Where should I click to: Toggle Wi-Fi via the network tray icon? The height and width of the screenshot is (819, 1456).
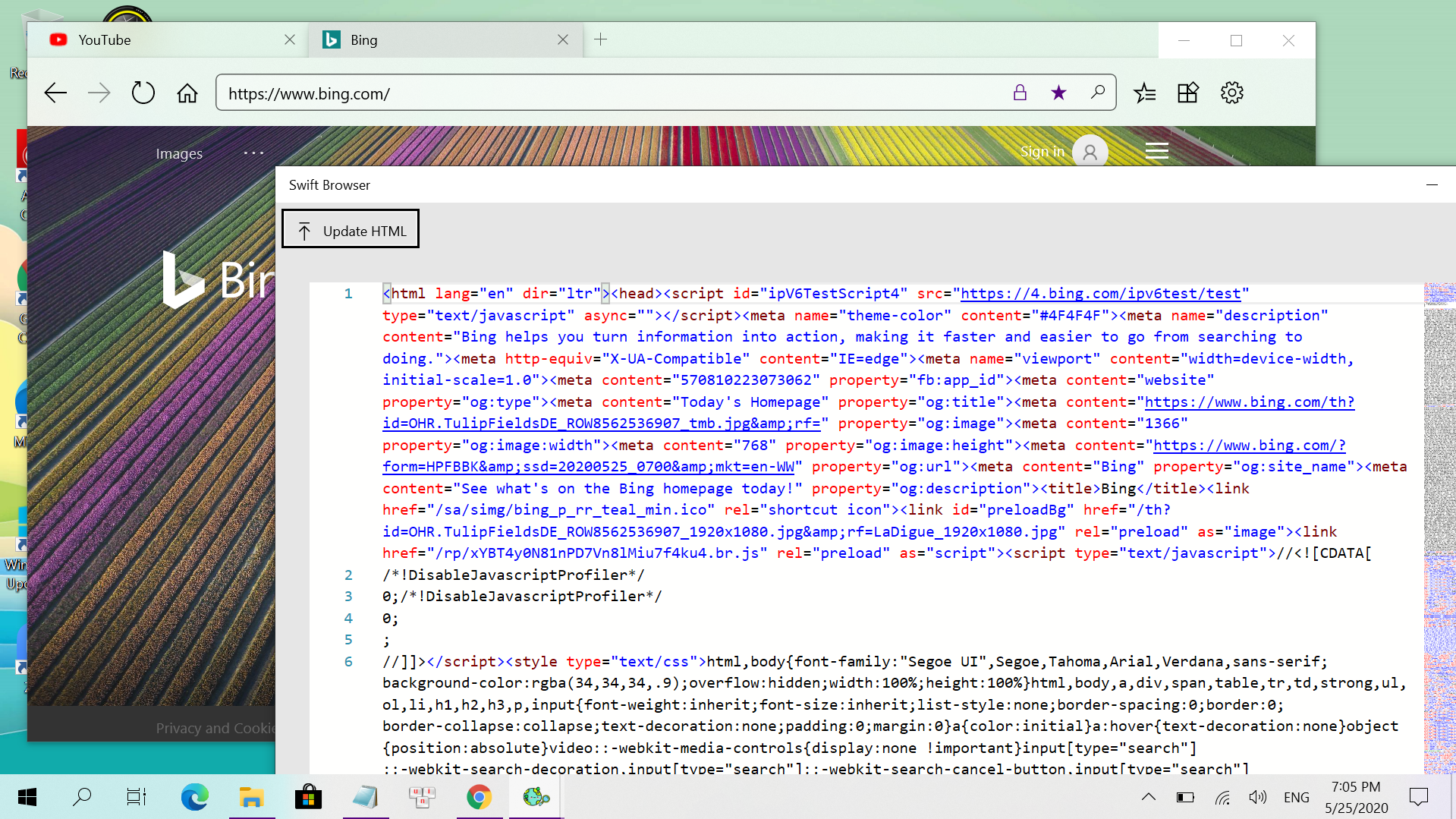(1222, 797)
